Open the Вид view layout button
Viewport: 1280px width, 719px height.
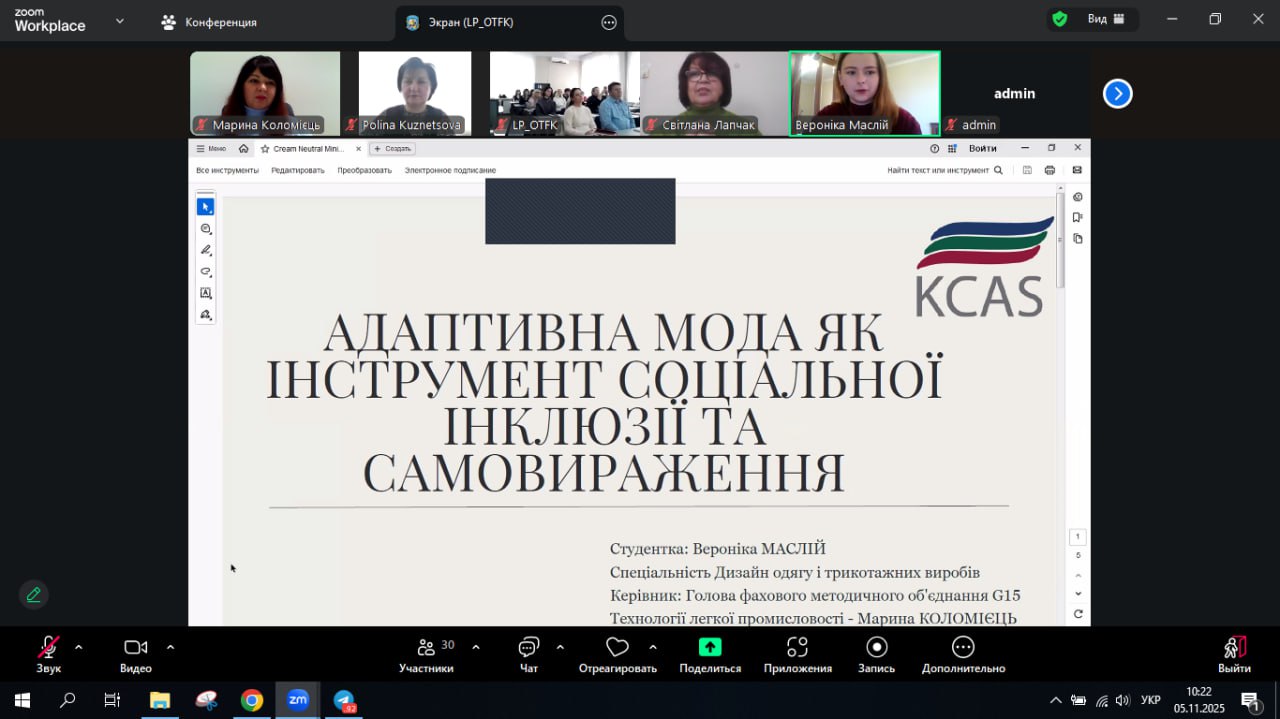(1106, 19)
